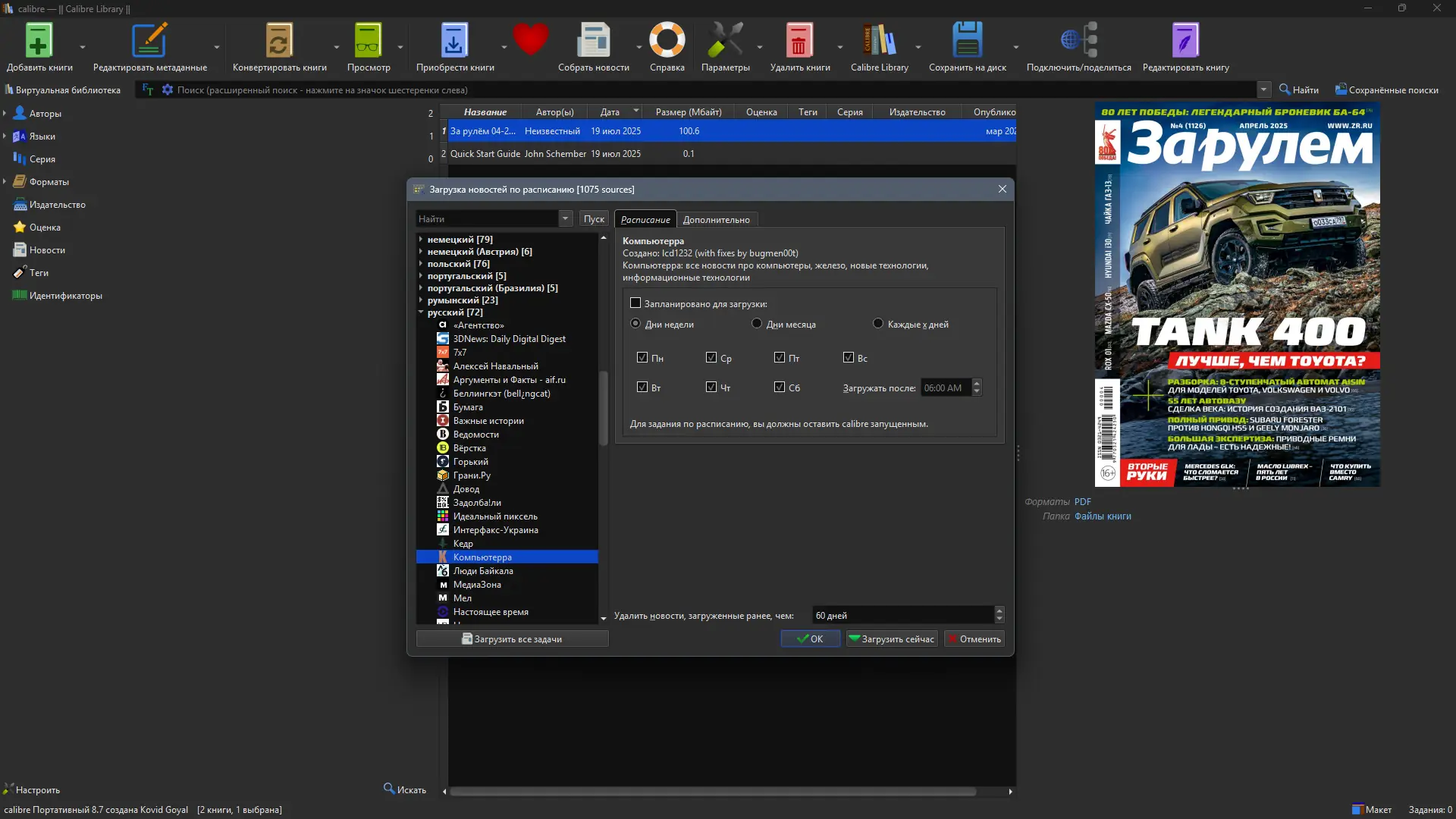Image resolution: width=1456 pixels, height=819 pixels.
Task: Uncheck the Вс day checkbox
Action: pos(849,358)
